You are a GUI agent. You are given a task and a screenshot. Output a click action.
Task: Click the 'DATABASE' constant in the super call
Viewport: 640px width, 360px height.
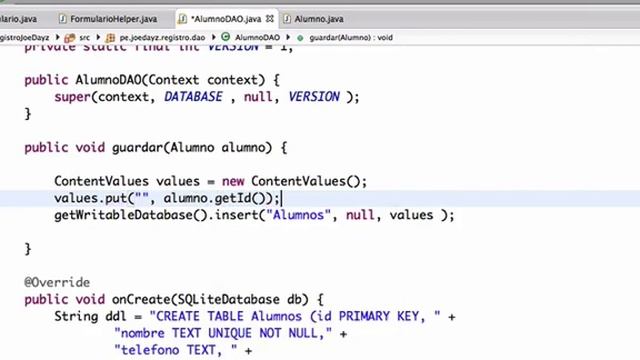[193, 97]
